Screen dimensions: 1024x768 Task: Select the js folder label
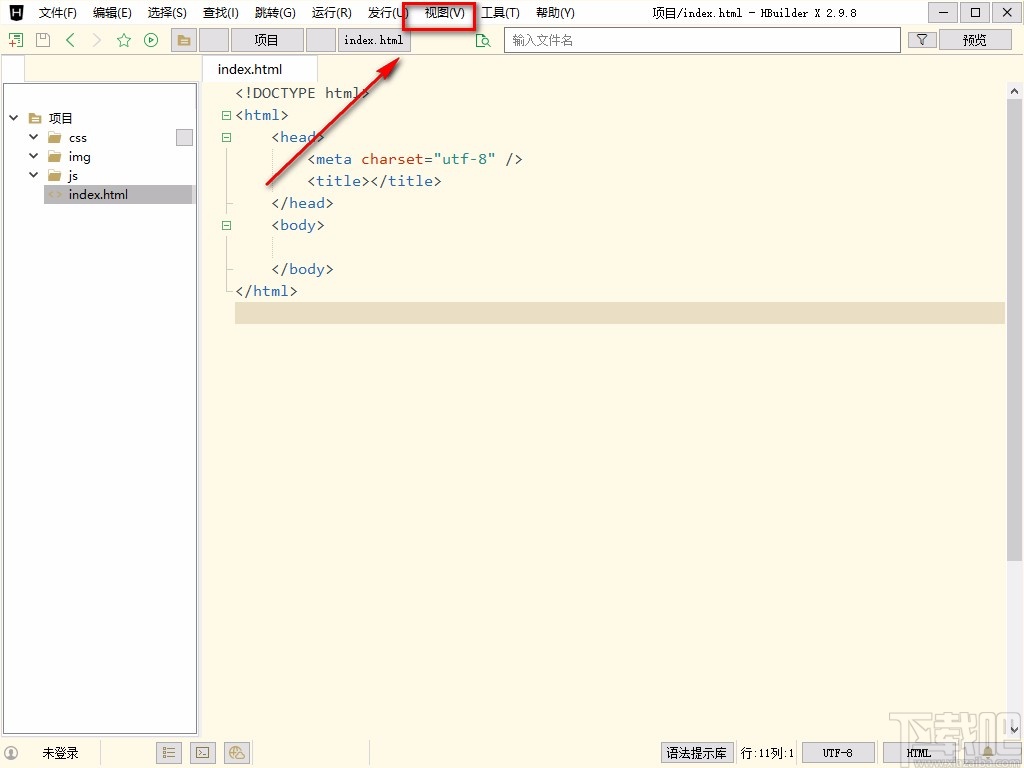(73, 176)
